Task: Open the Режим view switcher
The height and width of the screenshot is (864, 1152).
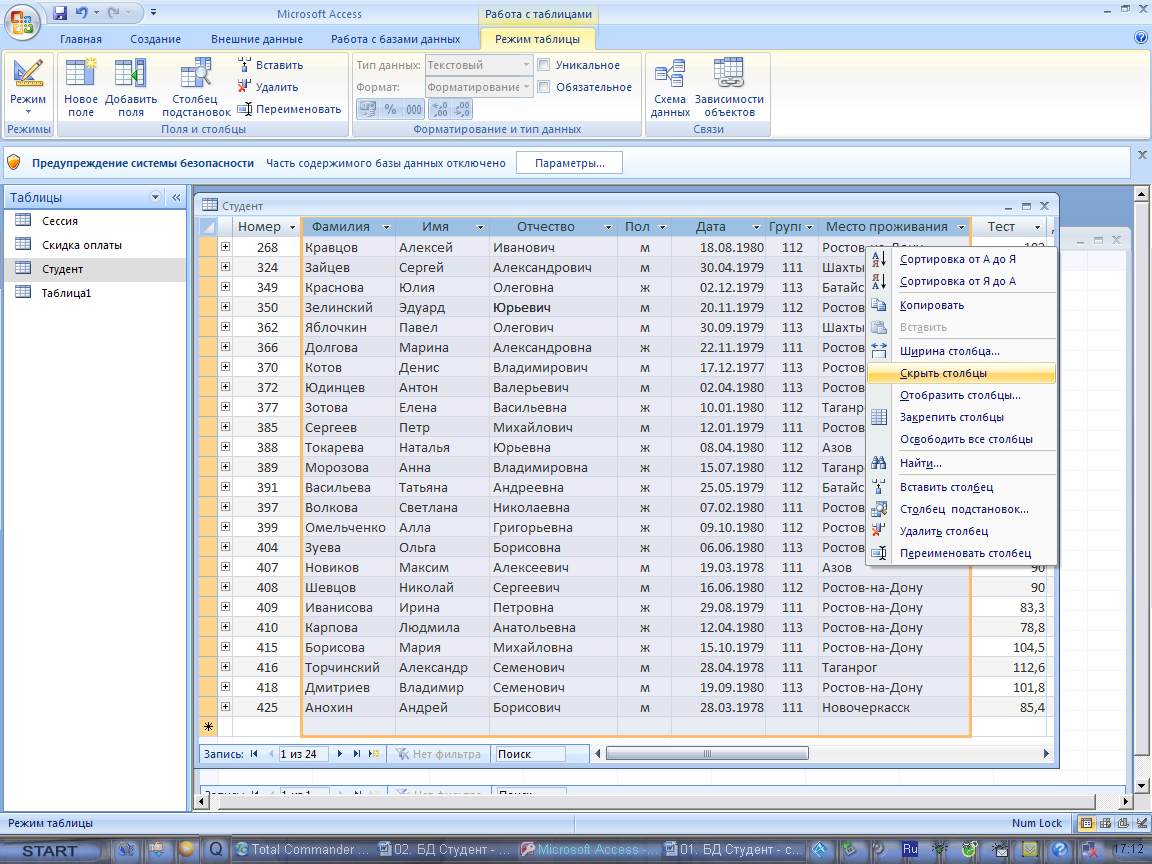Action: 28,87
